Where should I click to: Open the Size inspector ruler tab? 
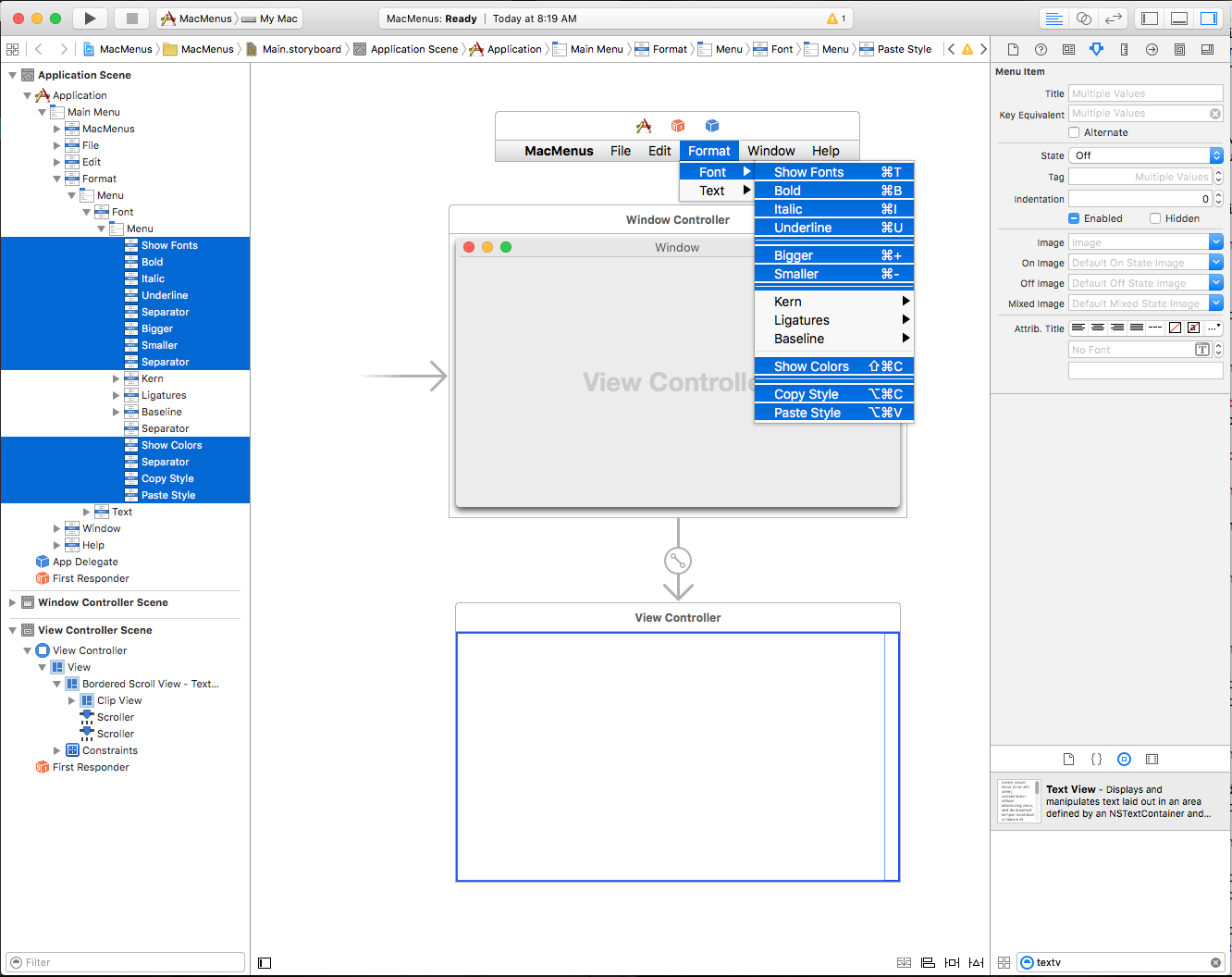coord(1124,50)
